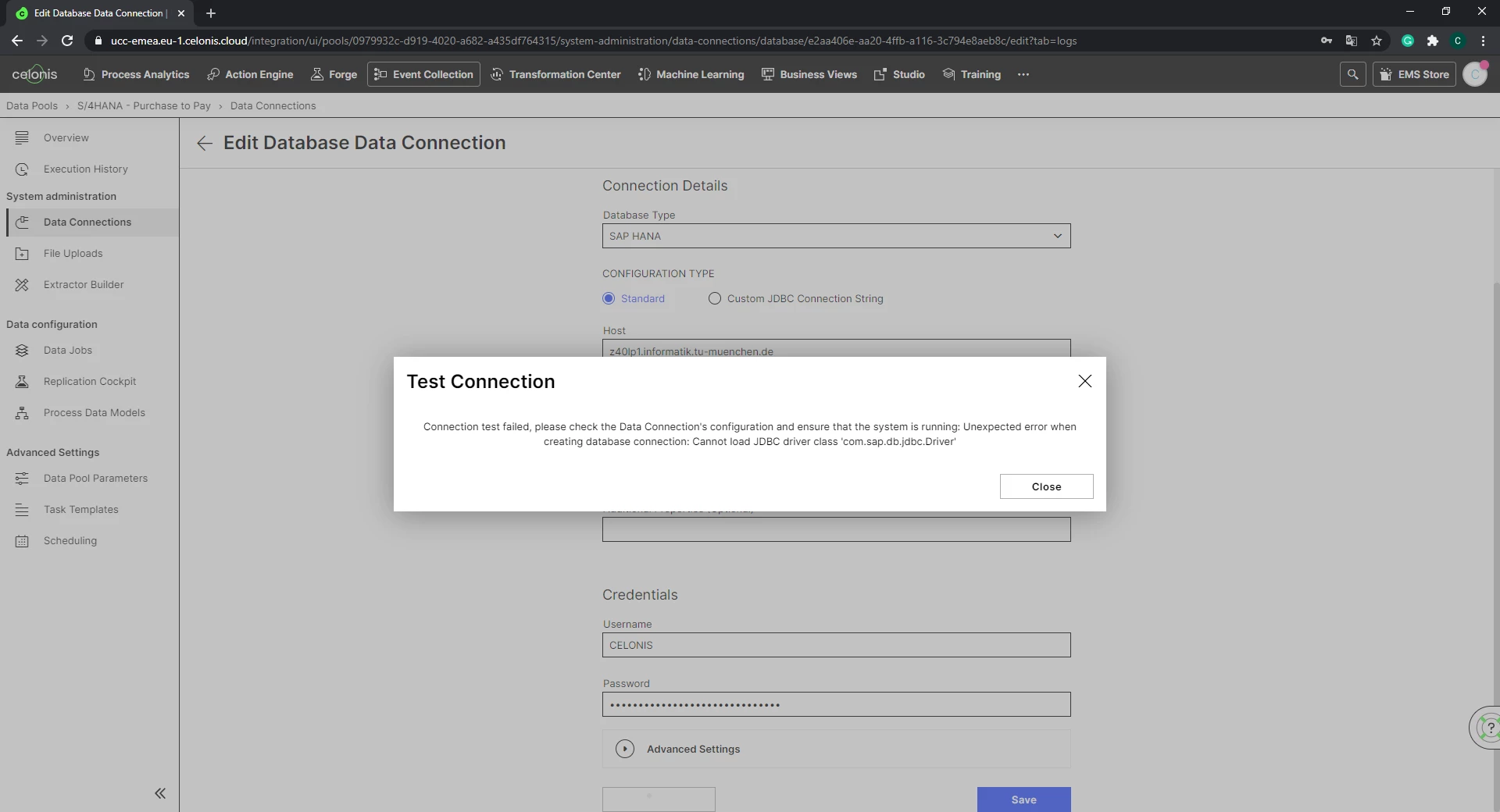Image resolution: width=1500 pixels, height=812 pixels.
Task: Click the Celonis logo
Action: coord(34,74)
